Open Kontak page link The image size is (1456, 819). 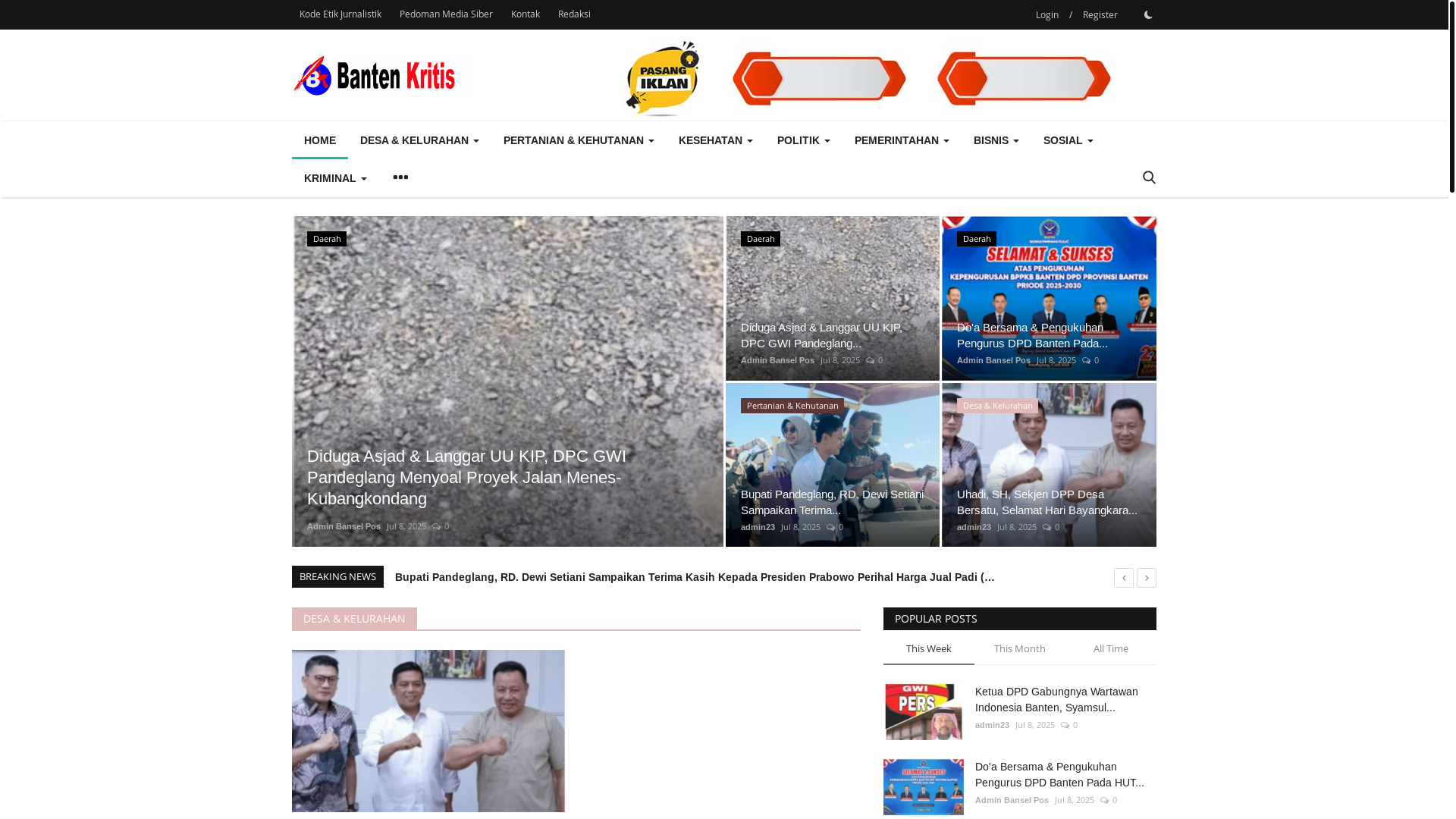click(526, 14)
